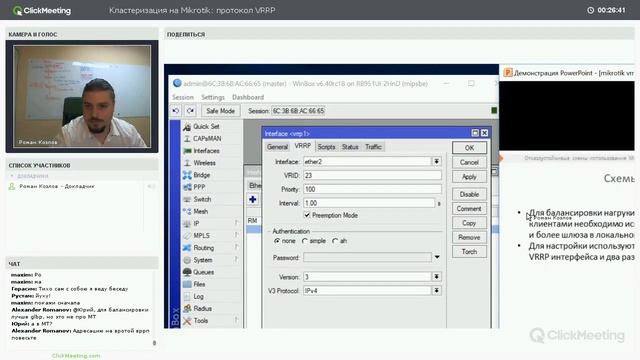Click the VRID input field

point(372,176)
